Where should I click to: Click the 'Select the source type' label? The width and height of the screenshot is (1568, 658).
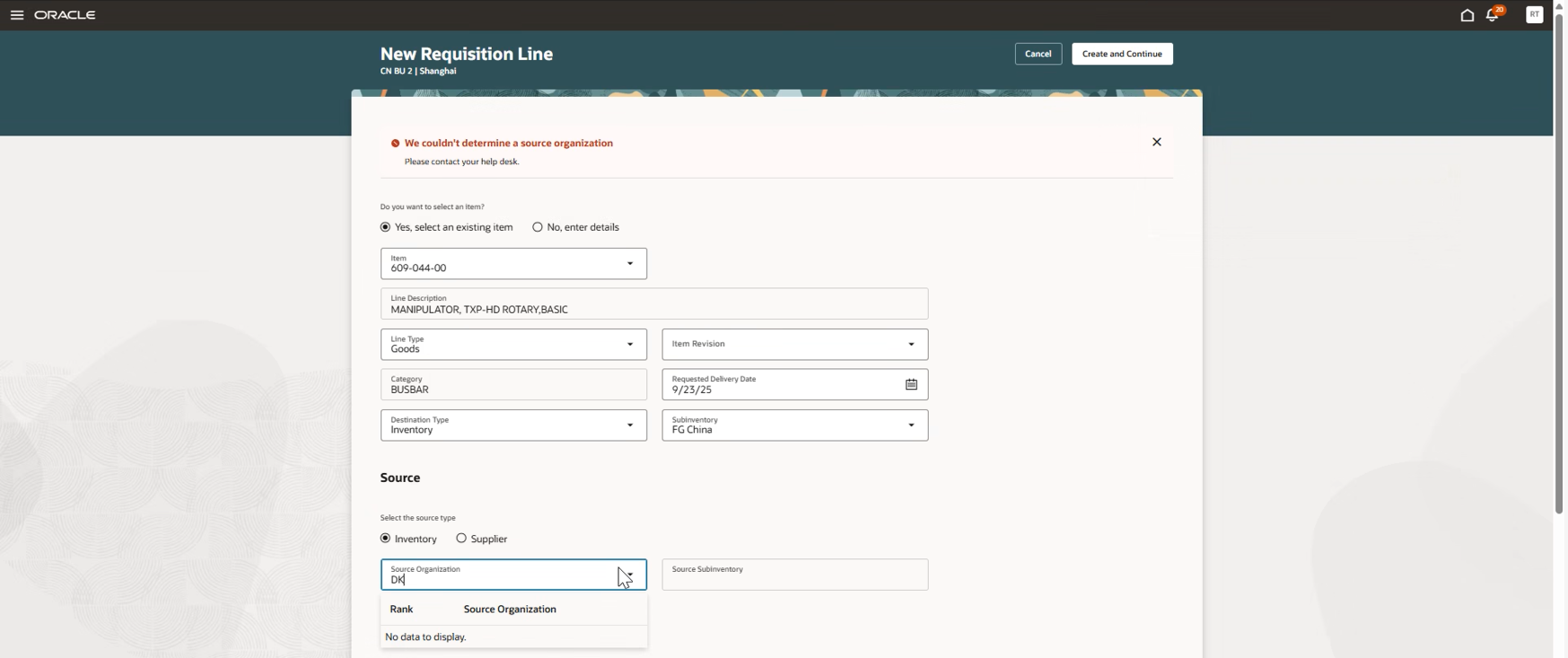417,518
